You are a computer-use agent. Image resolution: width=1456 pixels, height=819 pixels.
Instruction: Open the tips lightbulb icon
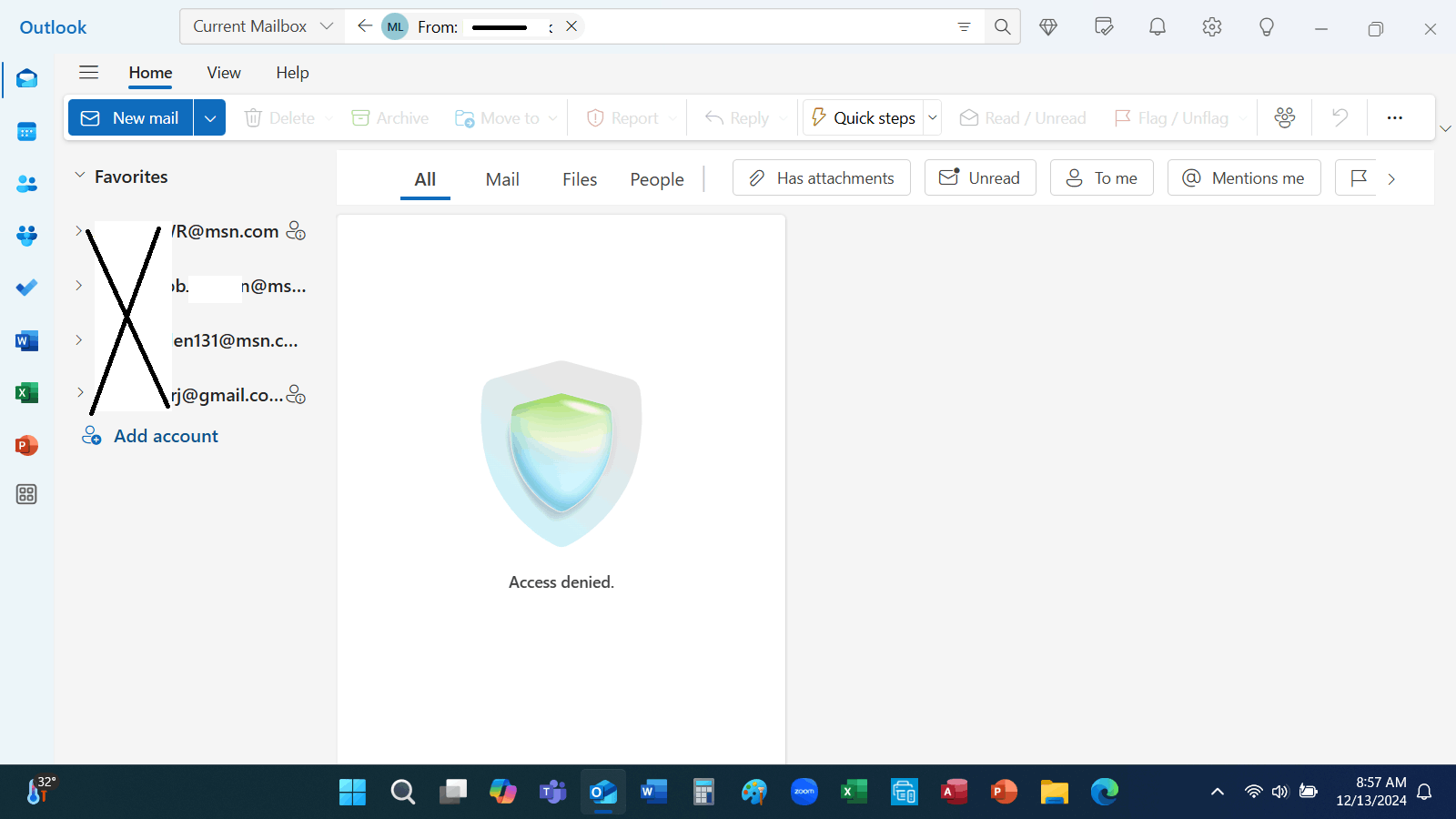coord(1266,27)
